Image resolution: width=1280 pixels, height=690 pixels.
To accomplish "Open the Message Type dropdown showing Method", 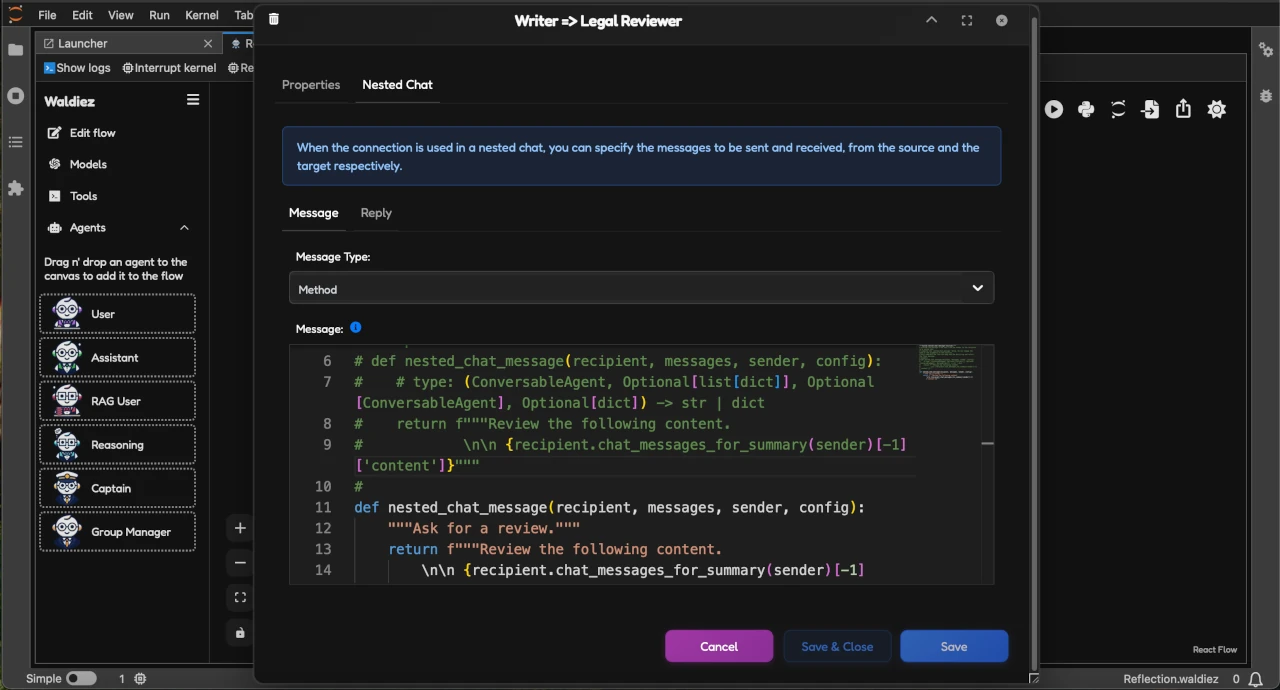I will [x=641, y=289].
